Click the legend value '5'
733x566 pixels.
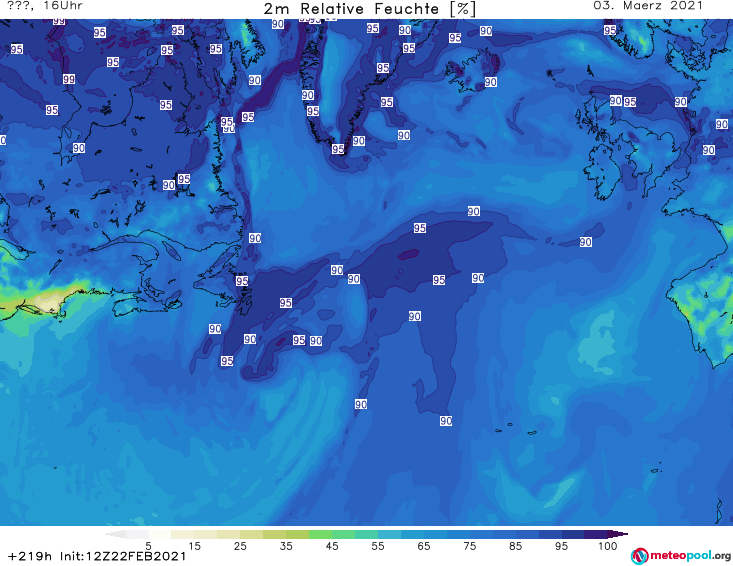coord(148,546)
